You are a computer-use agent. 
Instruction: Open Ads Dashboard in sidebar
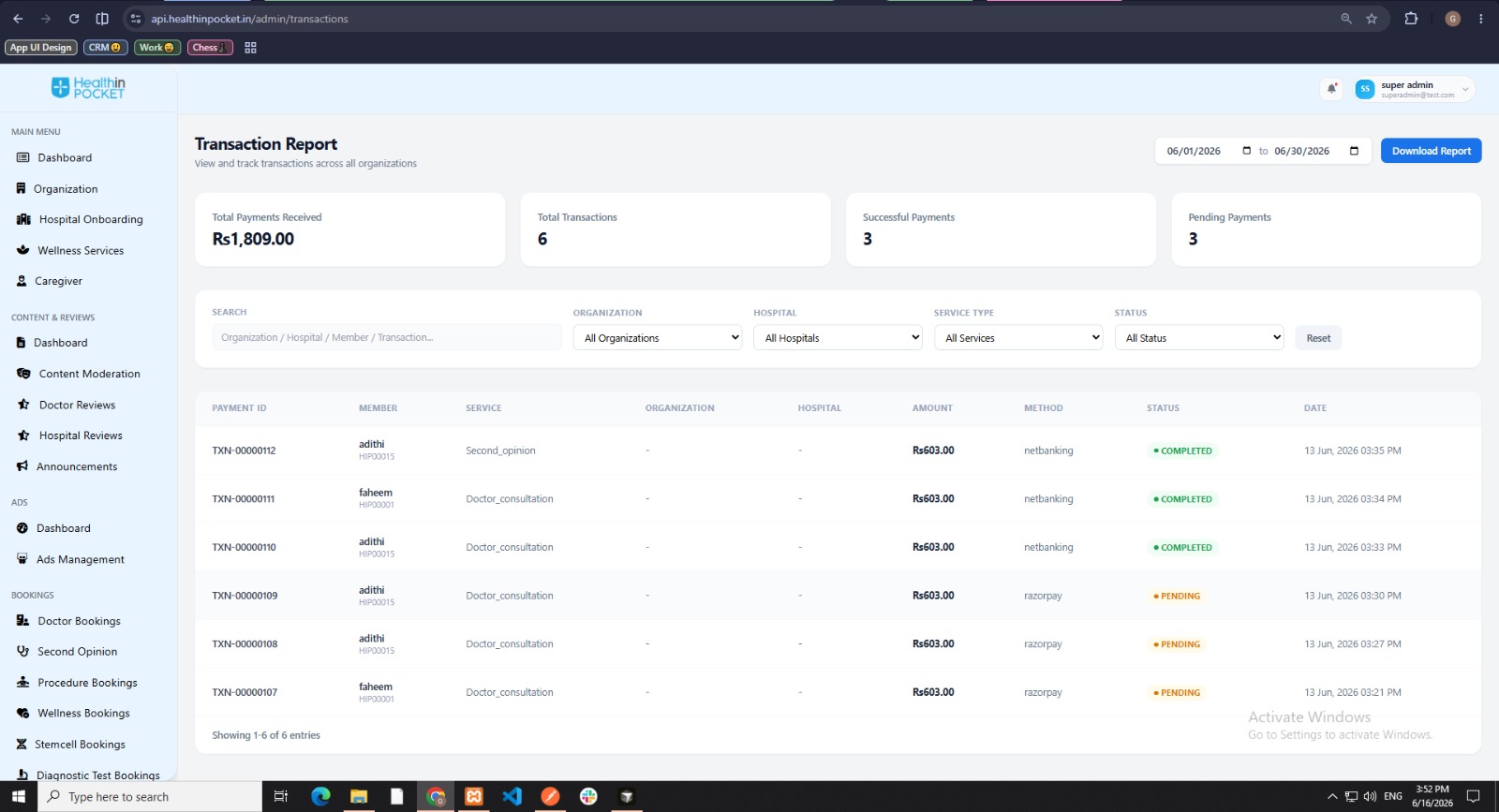[64, 528]
